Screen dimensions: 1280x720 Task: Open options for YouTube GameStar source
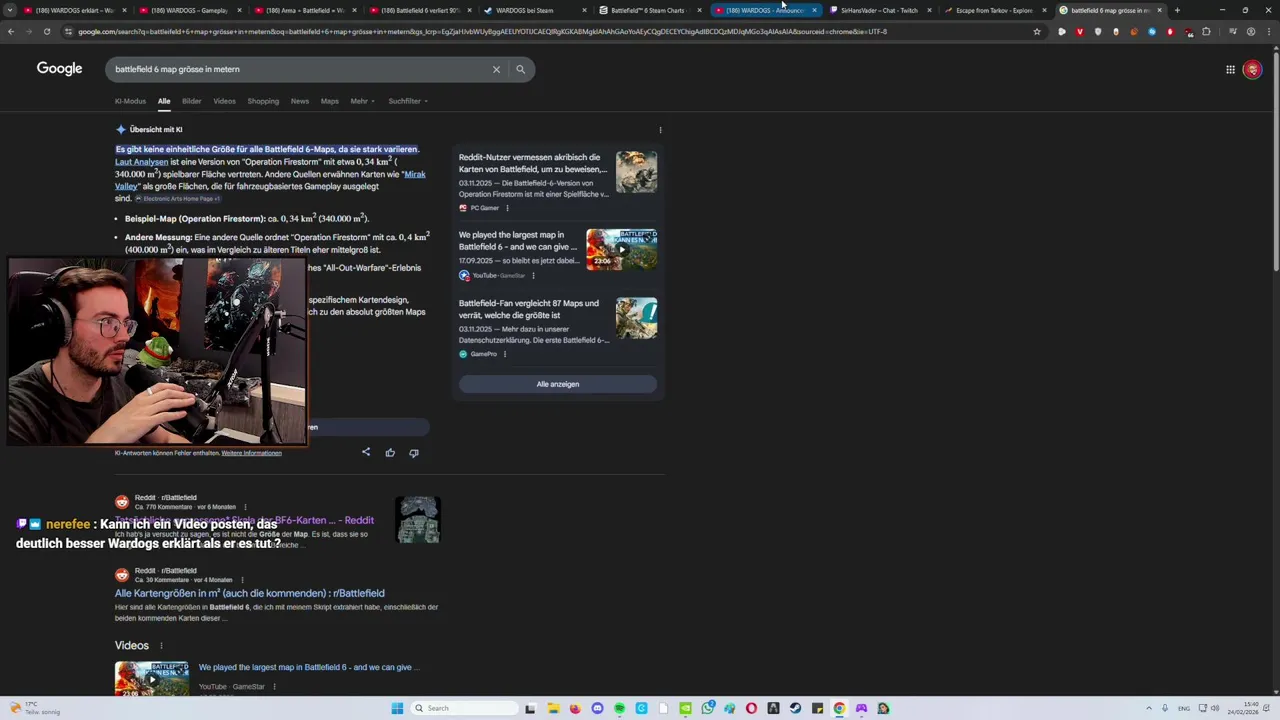pos(533,275)
